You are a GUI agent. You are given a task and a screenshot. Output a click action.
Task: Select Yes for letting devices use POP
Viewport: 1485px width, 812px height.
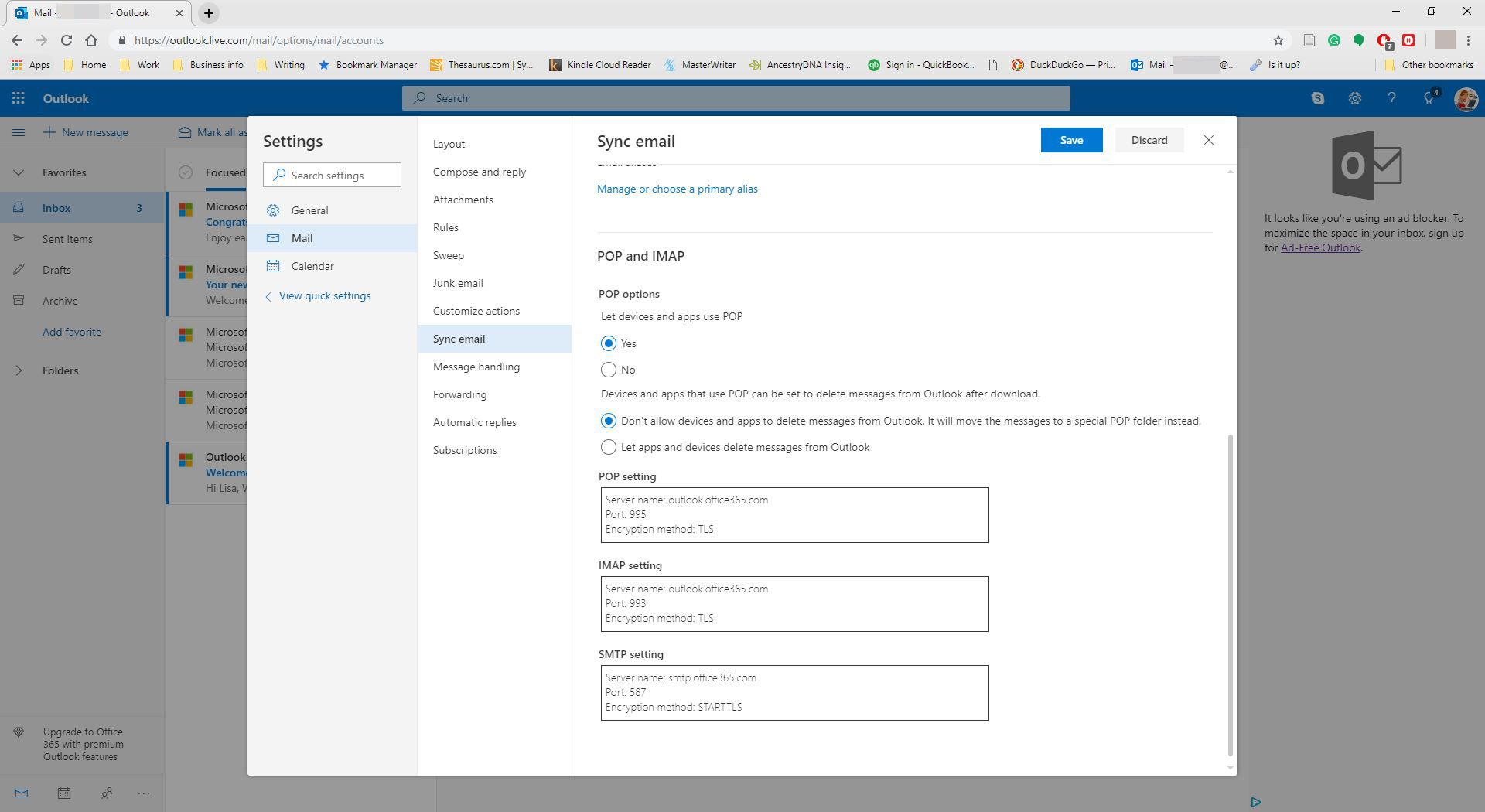click(609, 343)
